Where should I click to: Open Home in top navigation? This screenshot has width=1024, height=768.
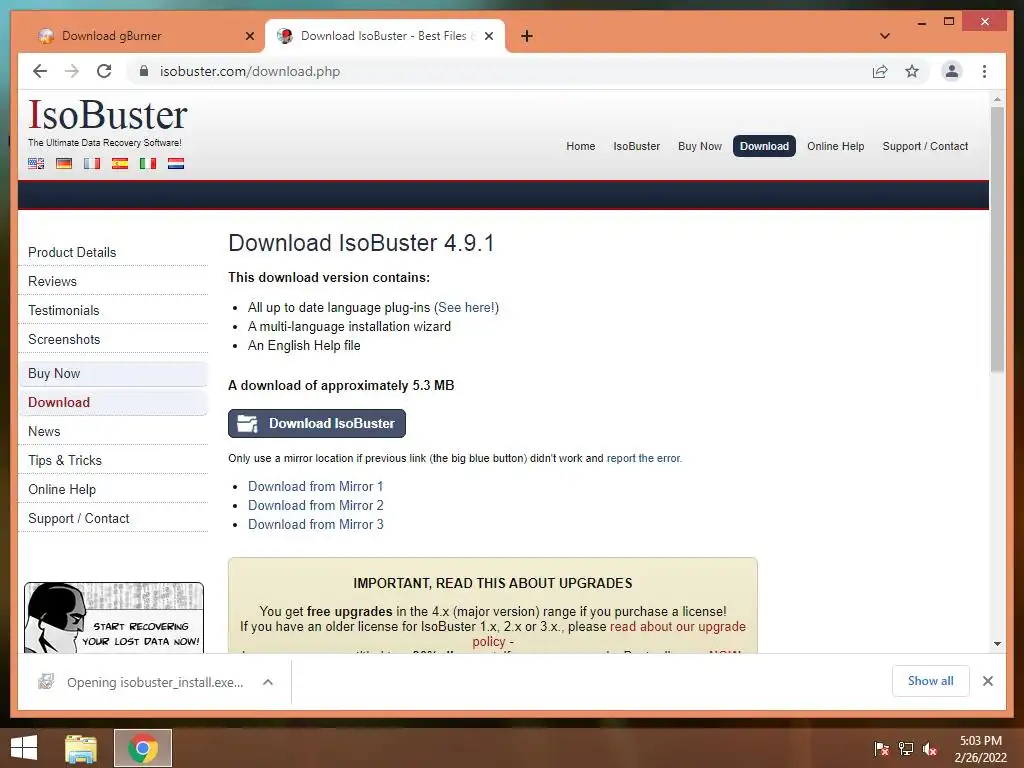[581, 146]
